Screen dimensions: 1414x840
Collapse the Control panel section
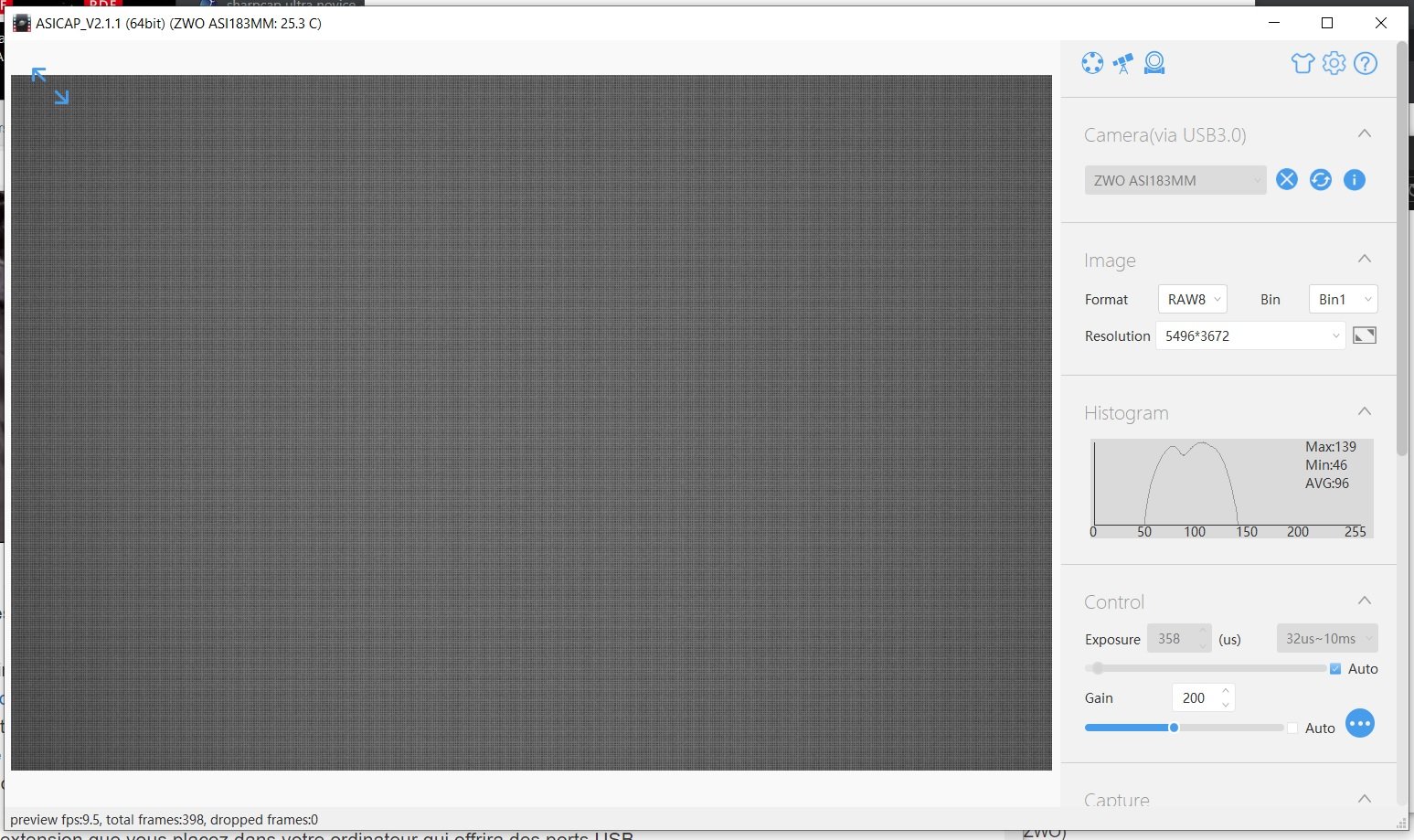1365,601
